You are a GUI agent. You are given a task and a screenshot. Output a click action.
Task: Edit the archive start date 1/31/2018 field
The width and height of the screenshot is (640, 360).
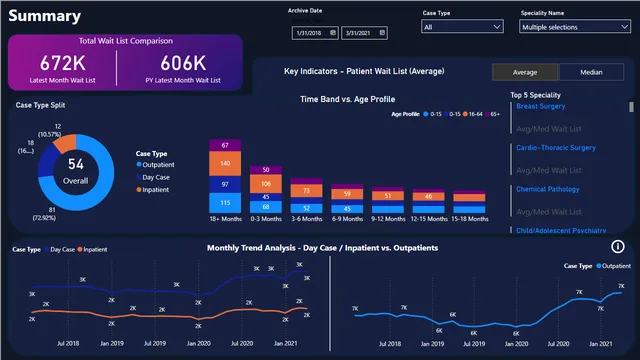tap(315, 33)
